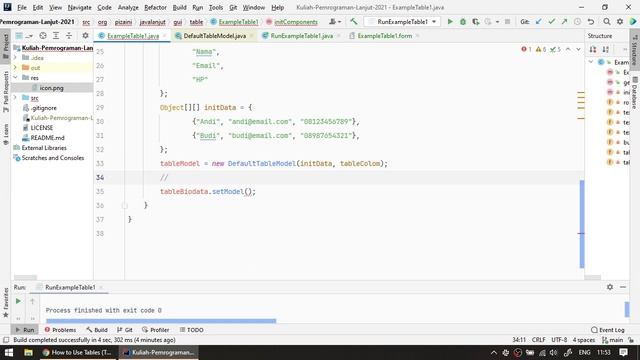Run with coverage icon in toolbar
The height and width of the screenshot is (360, 640).
[x=476, y=22]
